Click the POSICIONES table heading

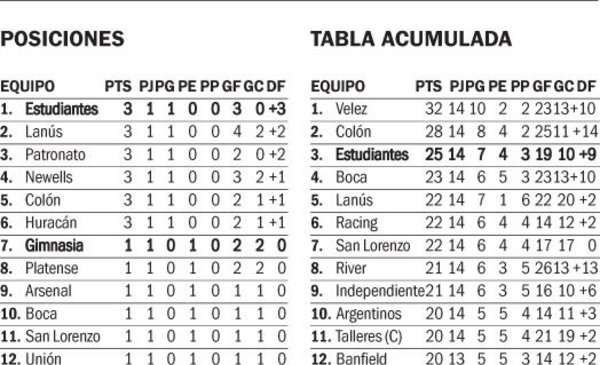point(62,39)
